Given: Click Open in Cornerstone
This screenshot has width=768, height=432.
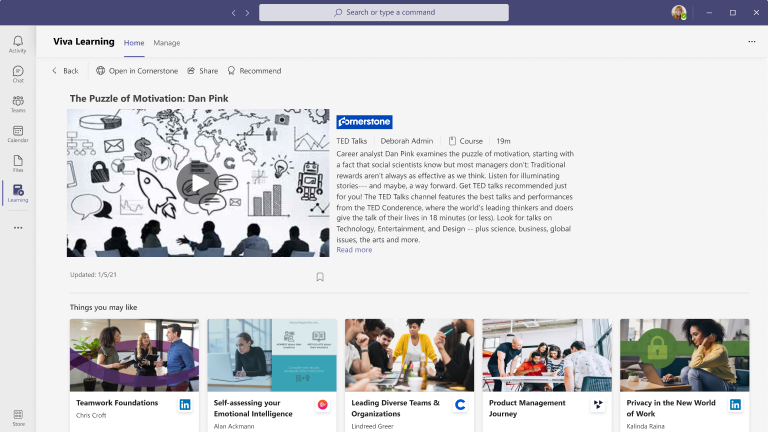Looking at the screenshot, I should click(x=137, y=71).
